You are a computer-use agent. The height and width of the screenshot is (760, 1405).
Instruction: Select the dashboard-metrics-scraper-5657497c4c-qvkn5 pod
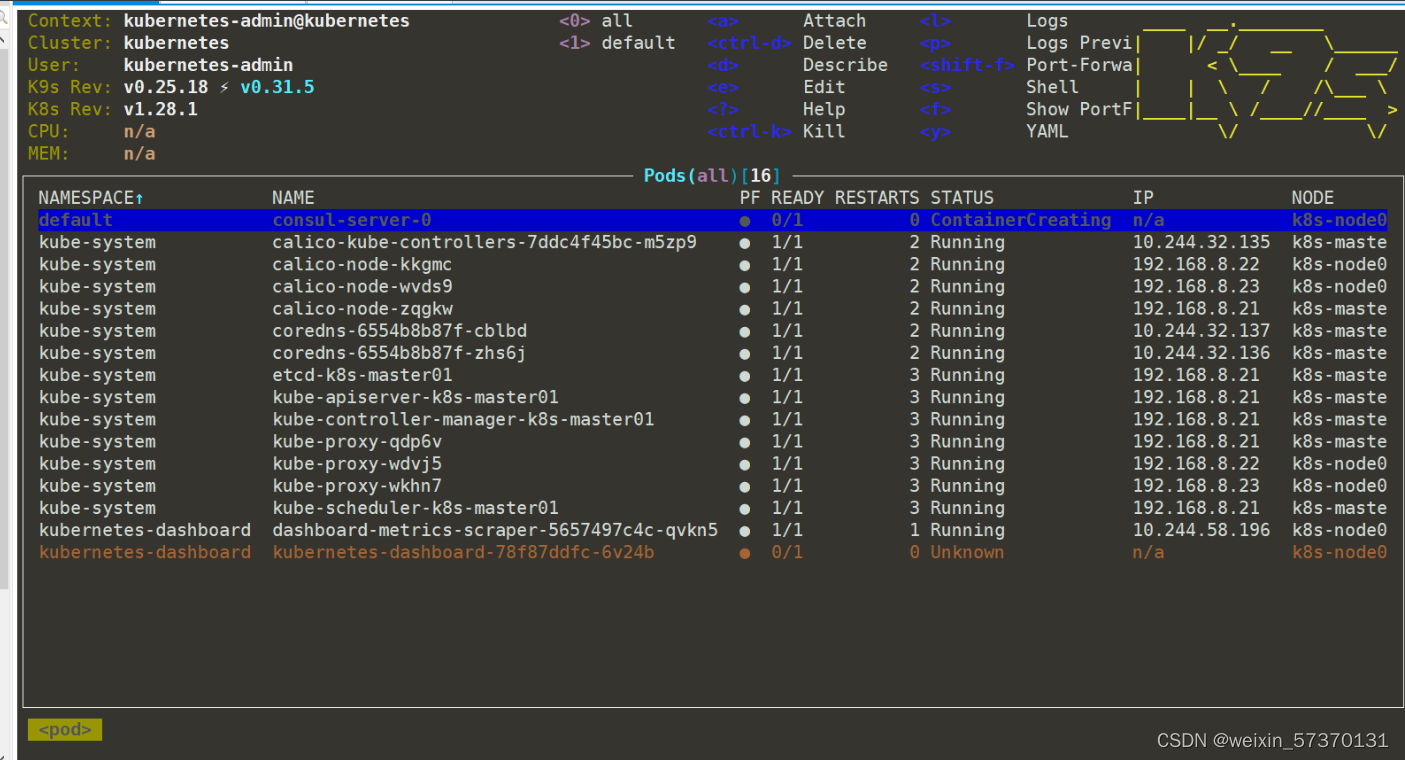(x=712, y=530)
